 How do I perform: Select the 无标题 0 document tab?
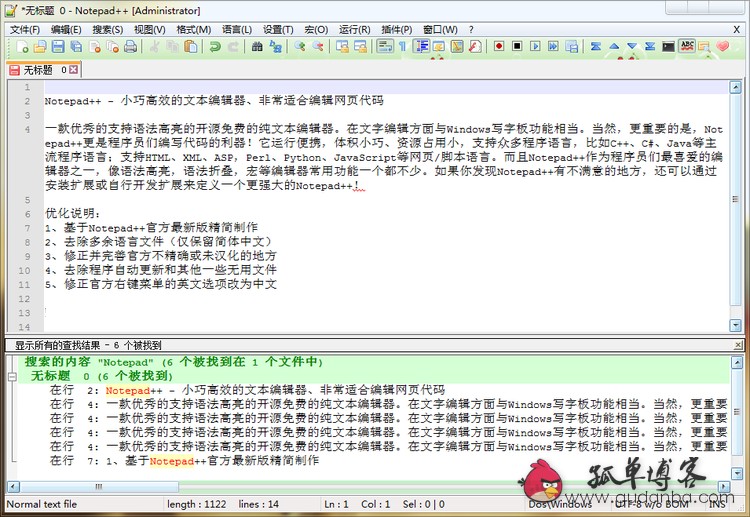click(x=44, y=70)
